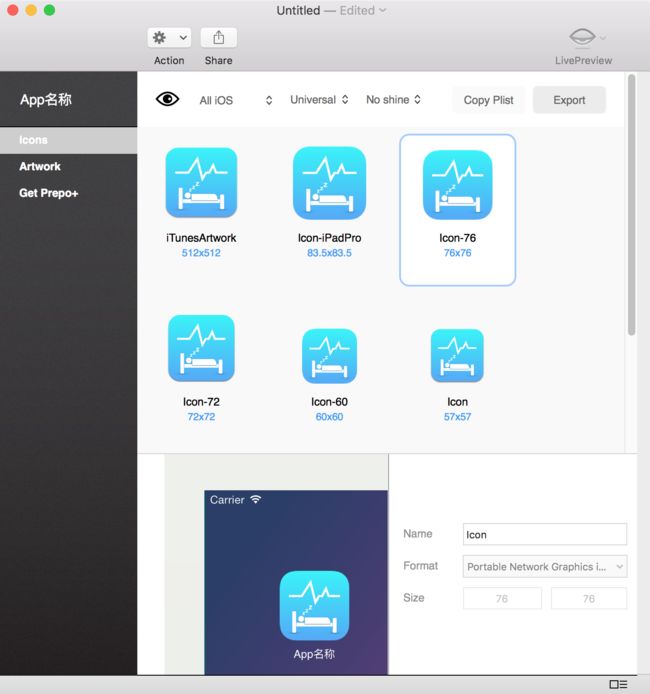Click the Carrier text in preview
This screenshot has width=650, height=694.
[227, 500]
